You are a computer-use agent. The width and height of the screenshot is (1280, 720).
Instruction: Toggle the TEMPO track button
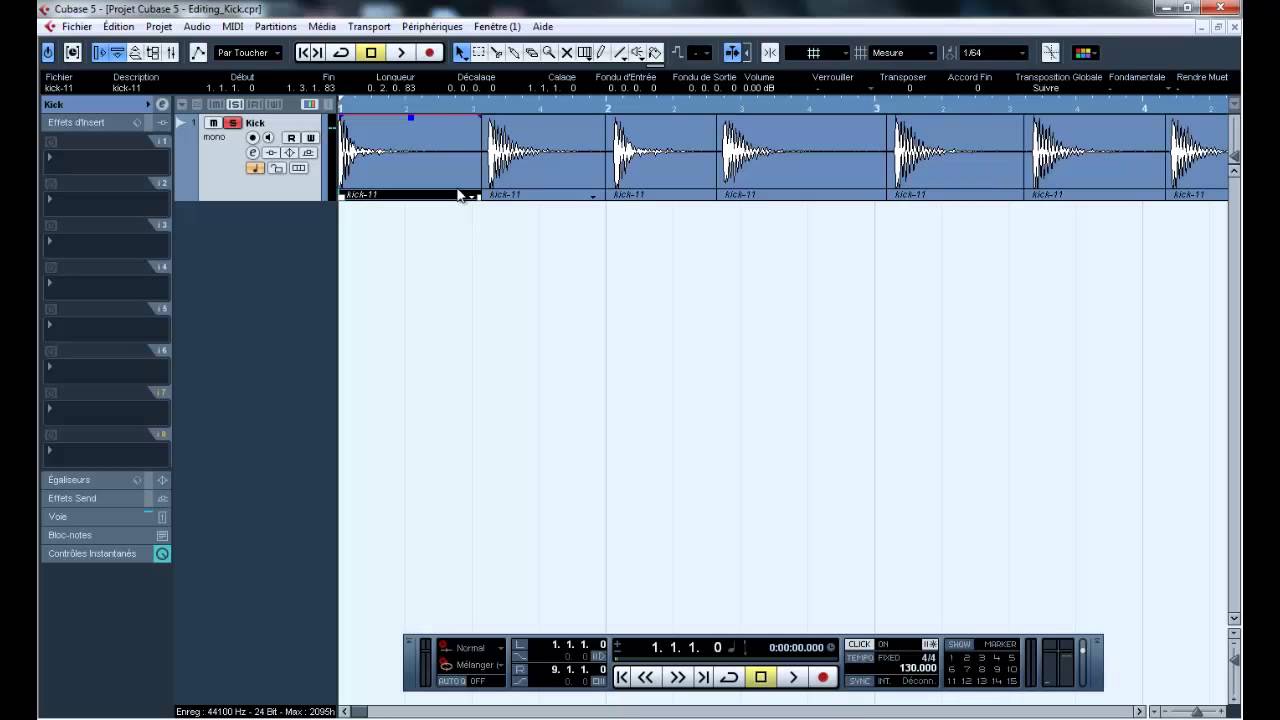point(859,658)
